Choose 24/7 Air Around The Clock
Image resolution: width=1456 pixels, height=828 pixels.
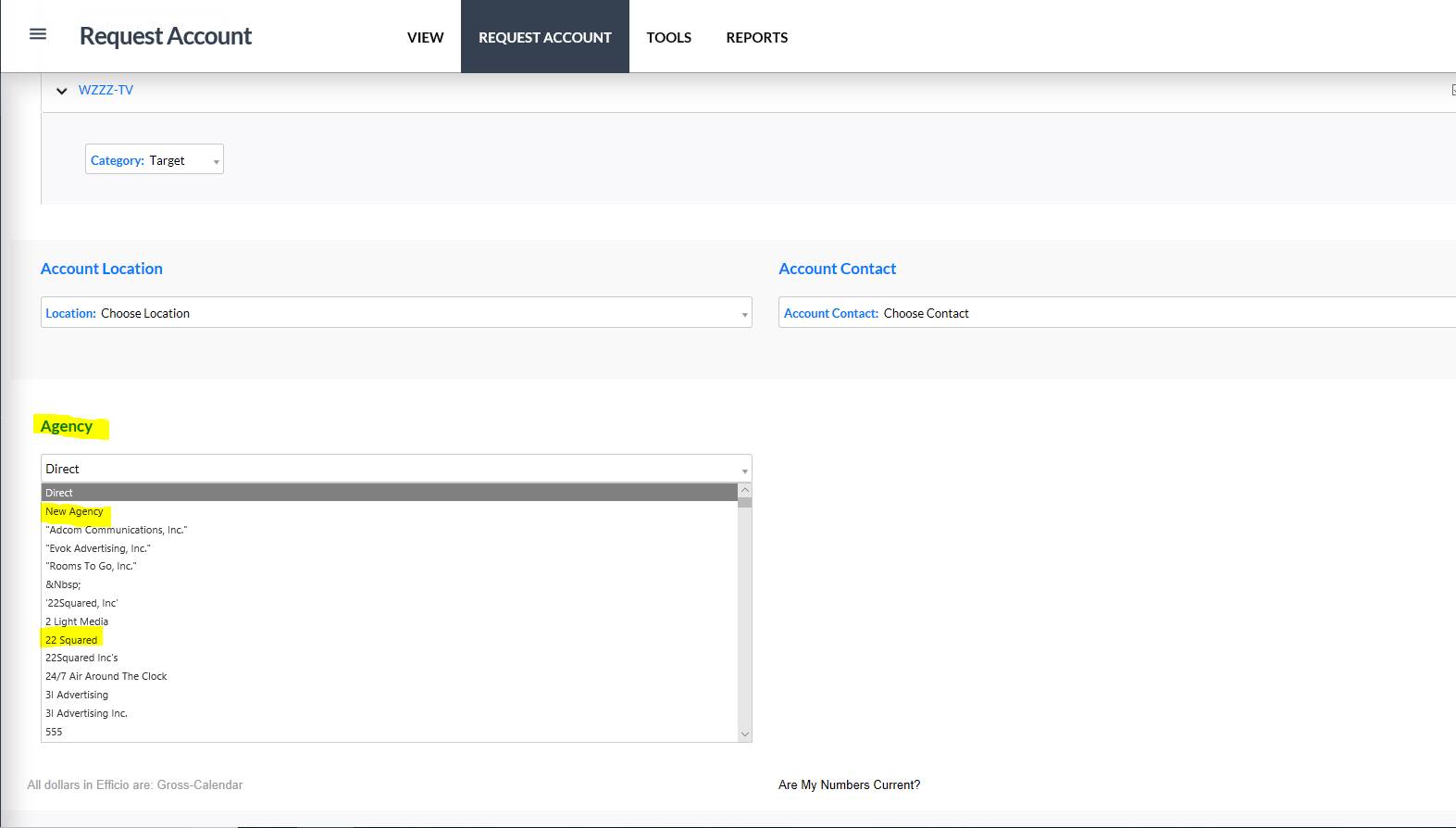pyautogui.click(x=390, y=676)
